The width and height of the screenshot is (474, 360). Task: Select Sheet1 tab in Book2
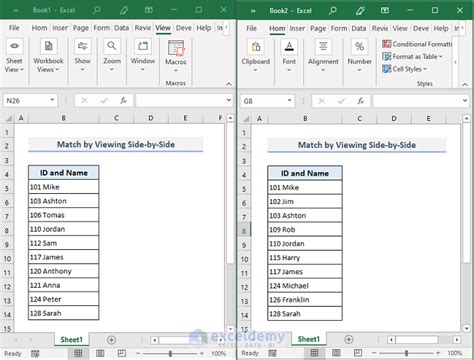308,339
